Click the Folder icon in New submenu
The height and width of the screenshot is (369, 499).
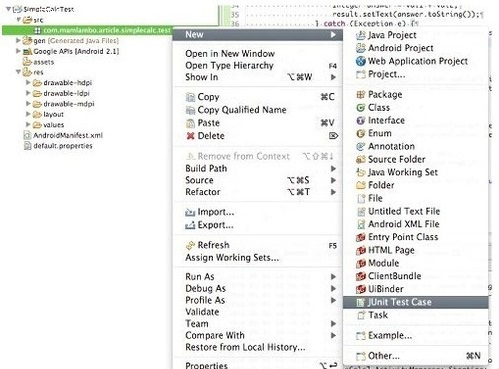[361, 185]
